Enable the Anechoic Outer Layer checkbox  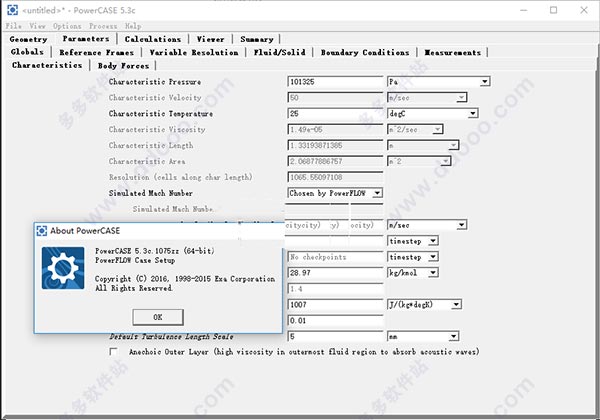[x=114, y=351]
